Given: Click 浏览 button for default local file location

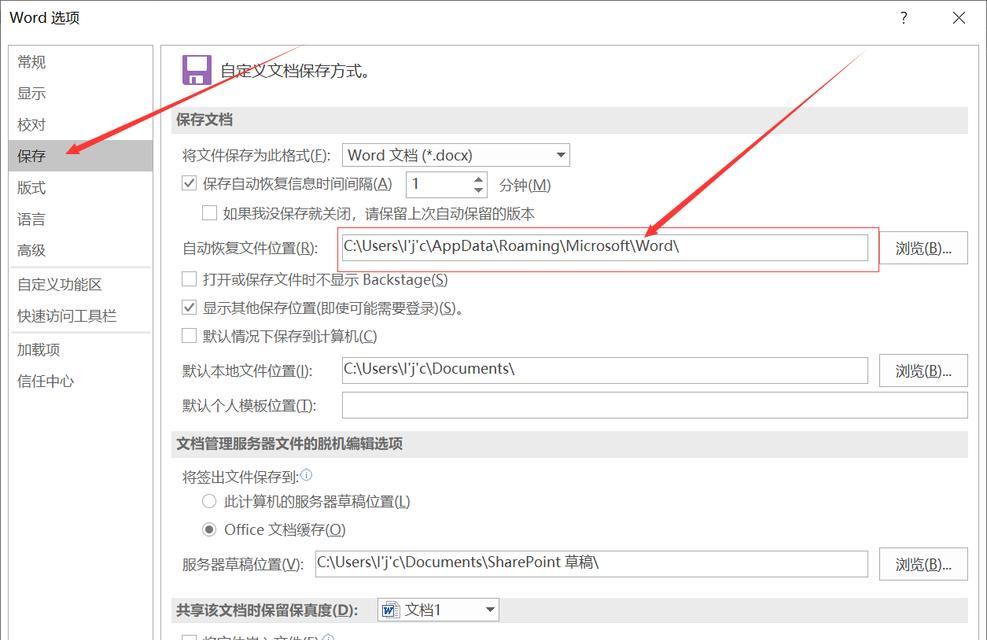Looking at the screenshot, I should 923,371.
